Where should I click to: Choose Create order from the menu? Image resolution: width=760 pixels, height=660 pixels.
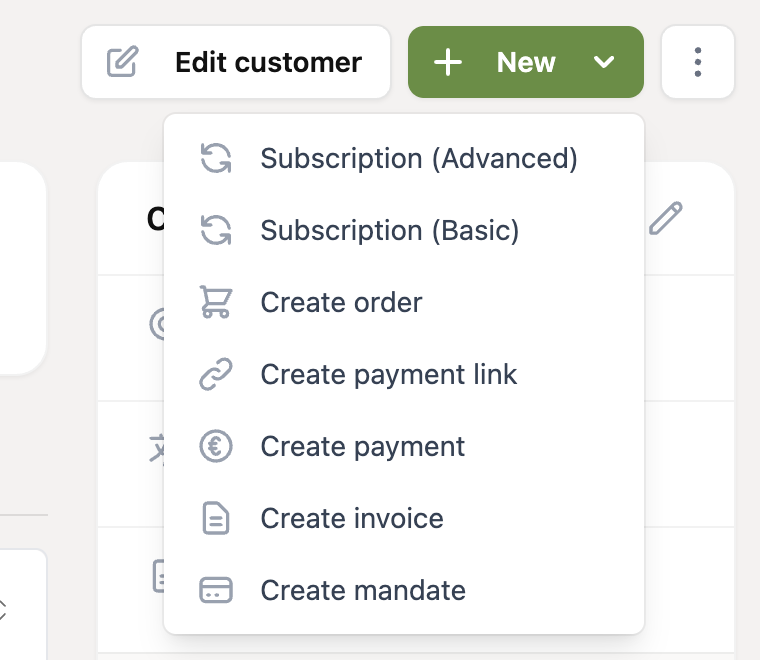[404, 302]
